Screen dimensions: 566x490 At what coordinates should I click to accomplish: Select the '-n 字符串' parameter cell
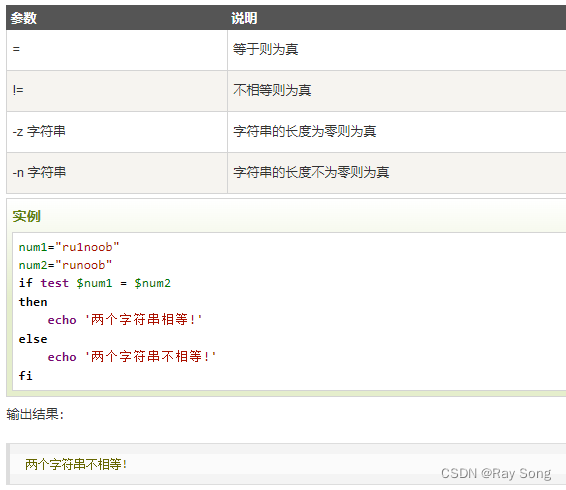pos(117,173)
